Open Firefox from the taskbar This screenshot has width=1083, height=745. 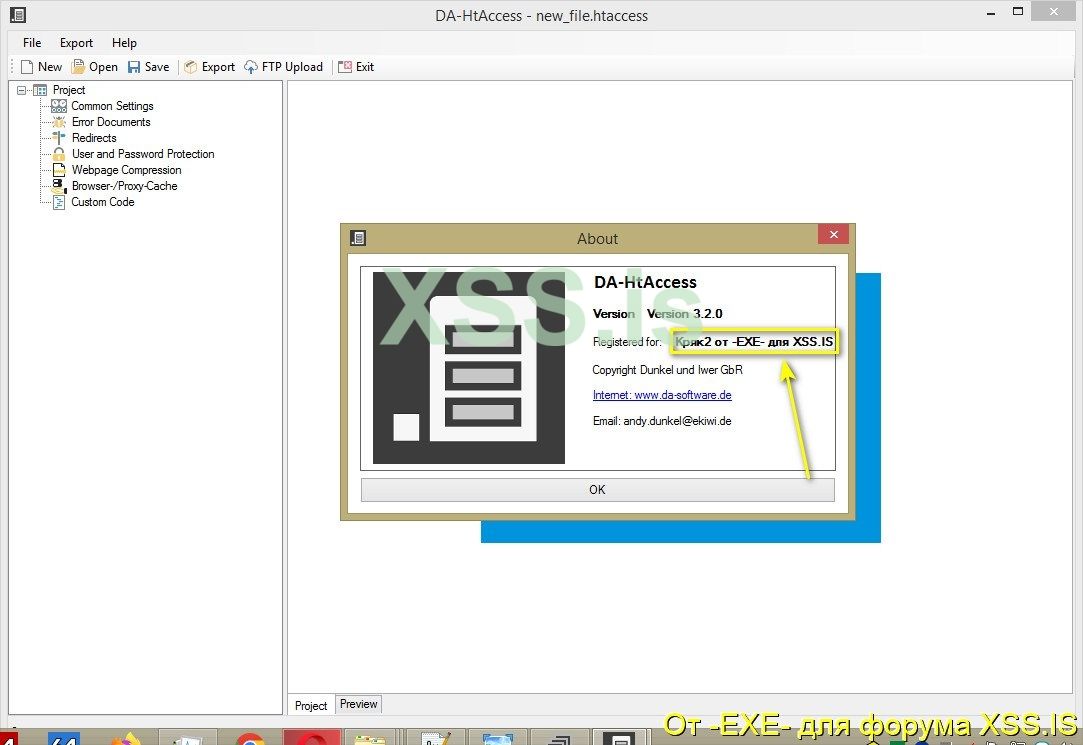[126, 737]
